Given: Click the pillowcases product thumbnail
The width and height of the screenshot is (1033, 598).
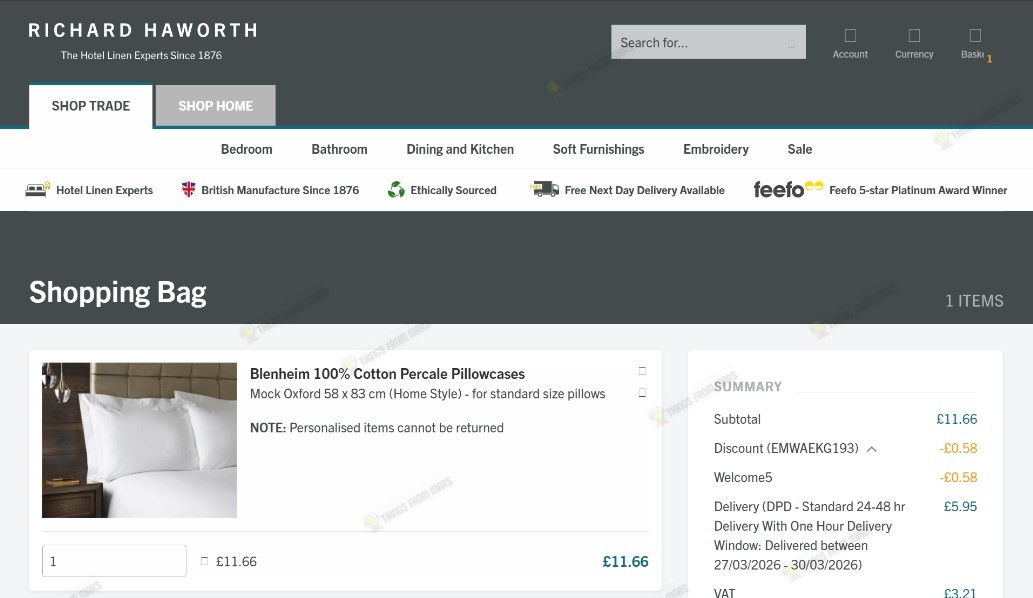Looking at the screenshot, I should pyautogui.click(x=139, y=440).
